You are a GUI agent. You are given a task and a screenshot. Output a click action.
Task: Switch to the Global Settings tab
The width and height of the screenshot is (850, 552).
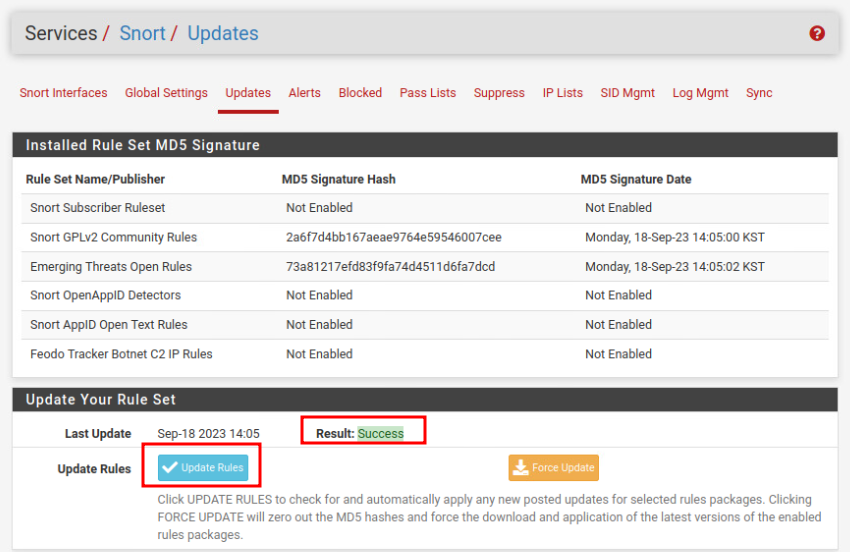[166, 93]
